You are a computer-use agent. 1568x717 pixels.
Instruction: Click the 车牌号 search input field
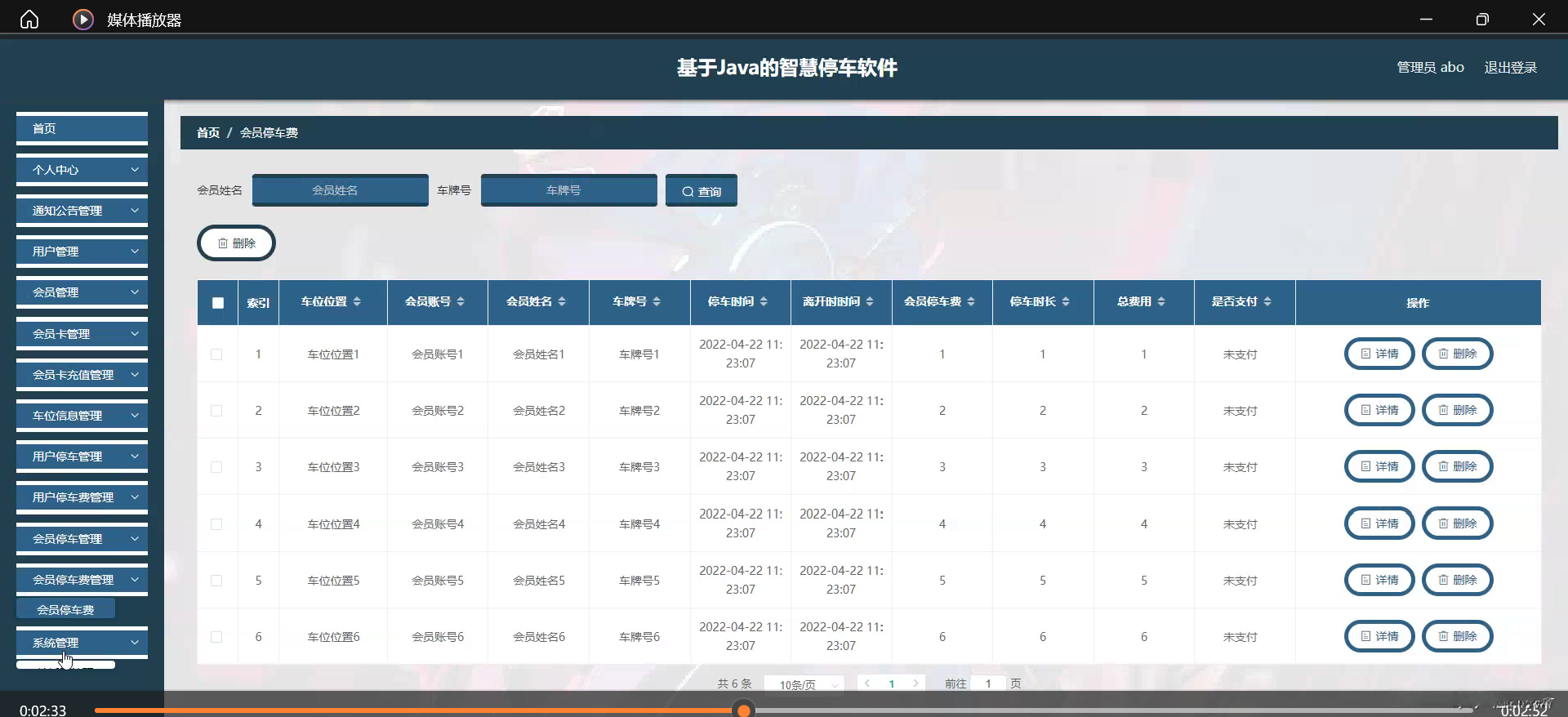coord(568,190)
